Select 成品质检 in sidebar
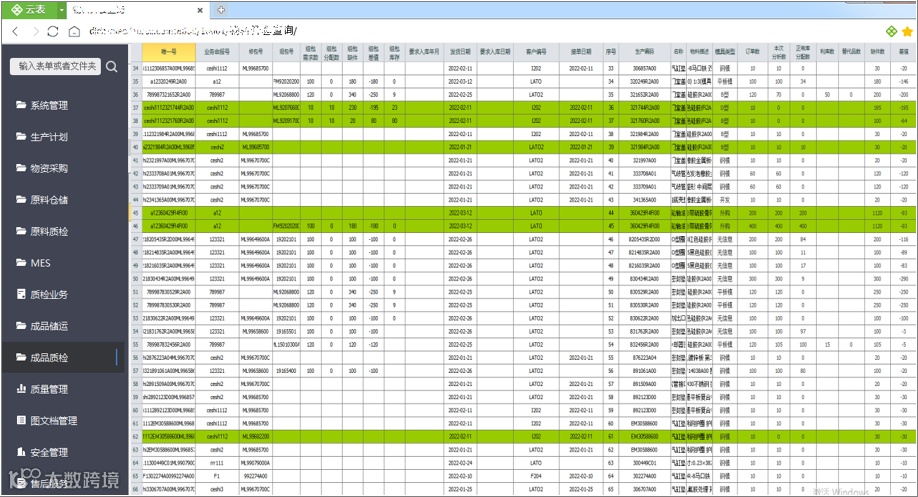 (x=63, y=358)
